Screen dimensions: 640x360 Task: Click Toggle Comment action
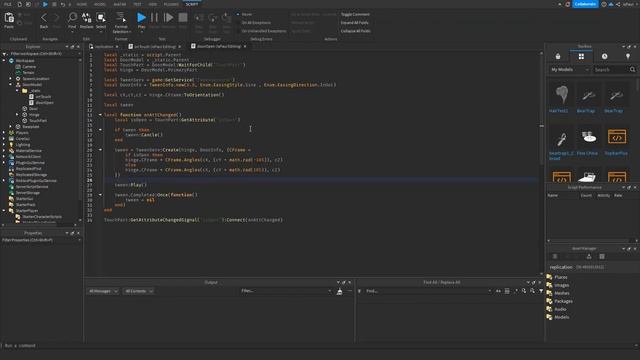click(355, 14)
